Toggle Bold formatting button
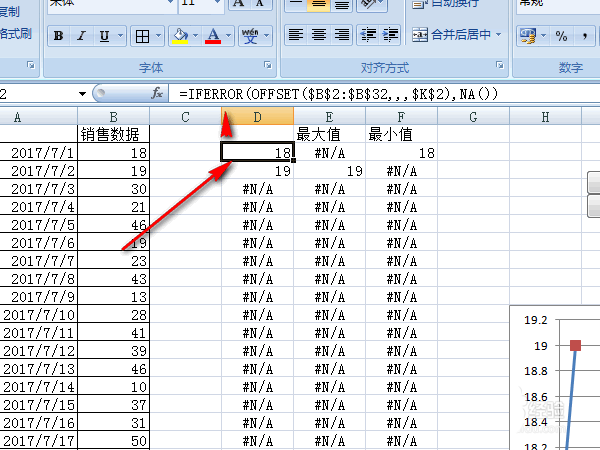The width and height of the screenshot is (600, 450). [59, 36]
